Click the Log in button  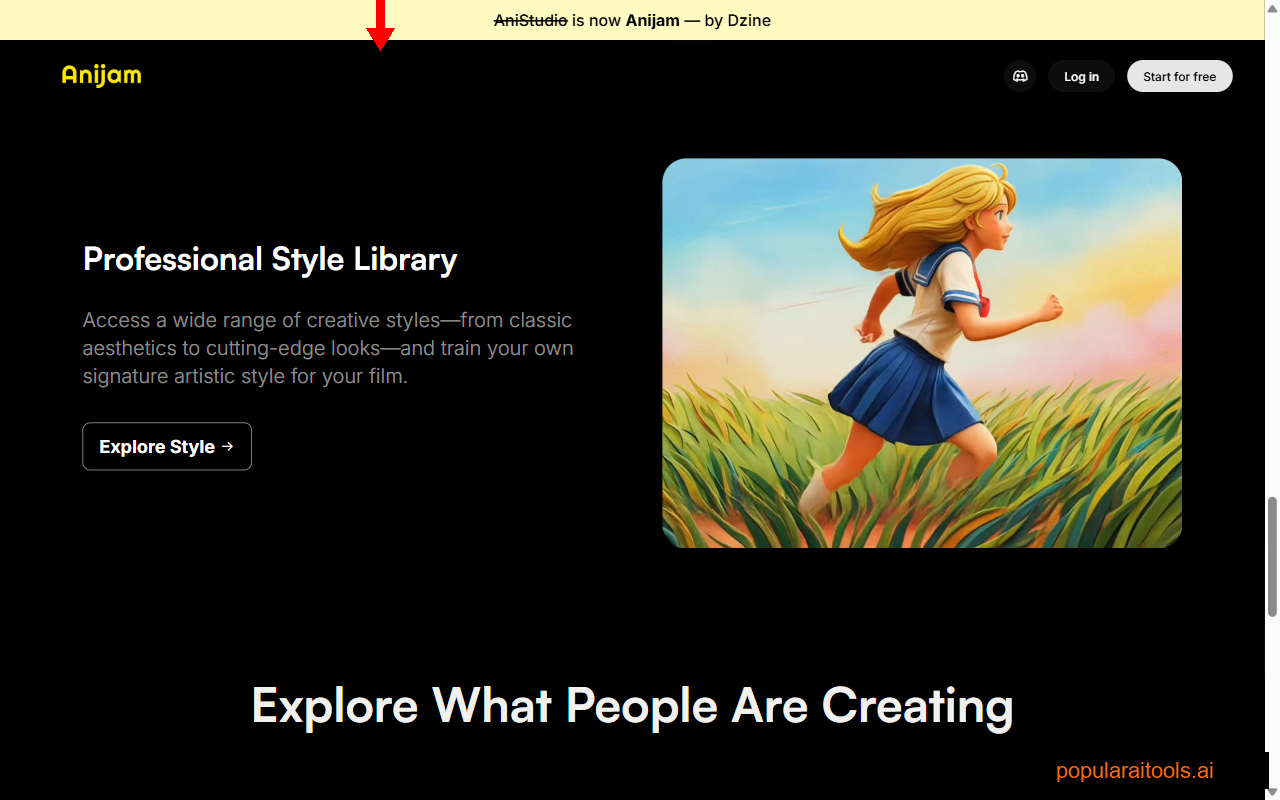[x=1081, y=76]
